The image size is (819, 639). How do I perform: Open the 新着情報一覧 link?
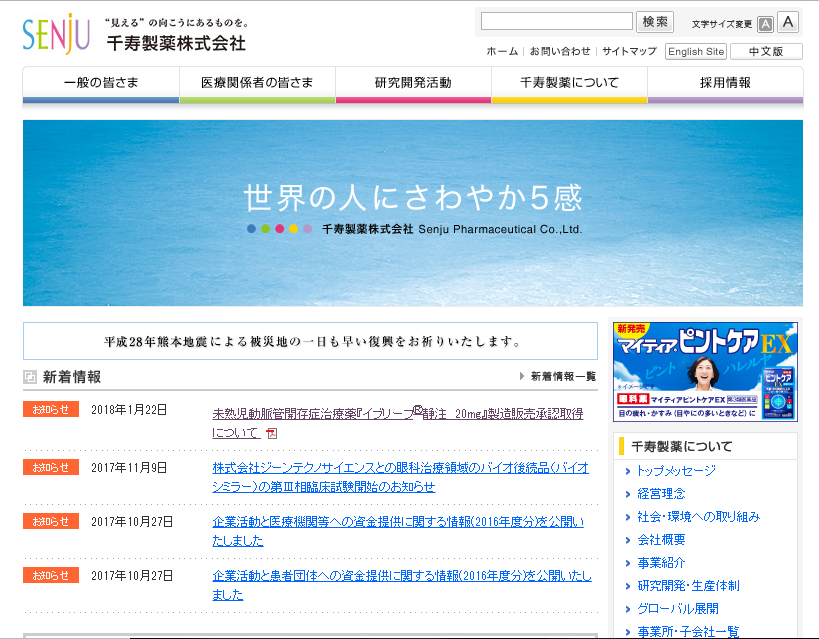[x=563, y=376]
